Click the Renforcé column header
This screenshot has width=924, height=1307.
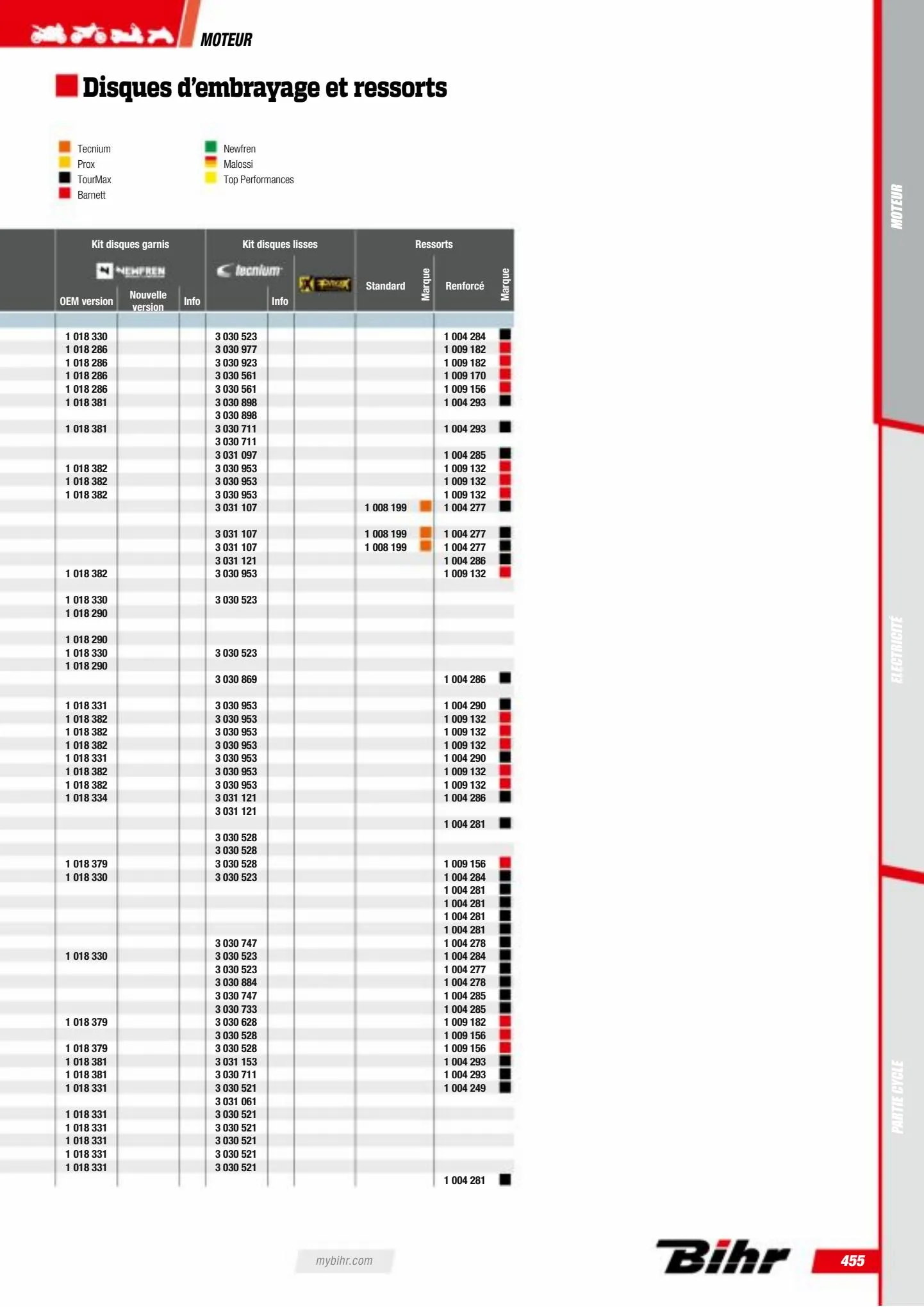click(465, 286)
